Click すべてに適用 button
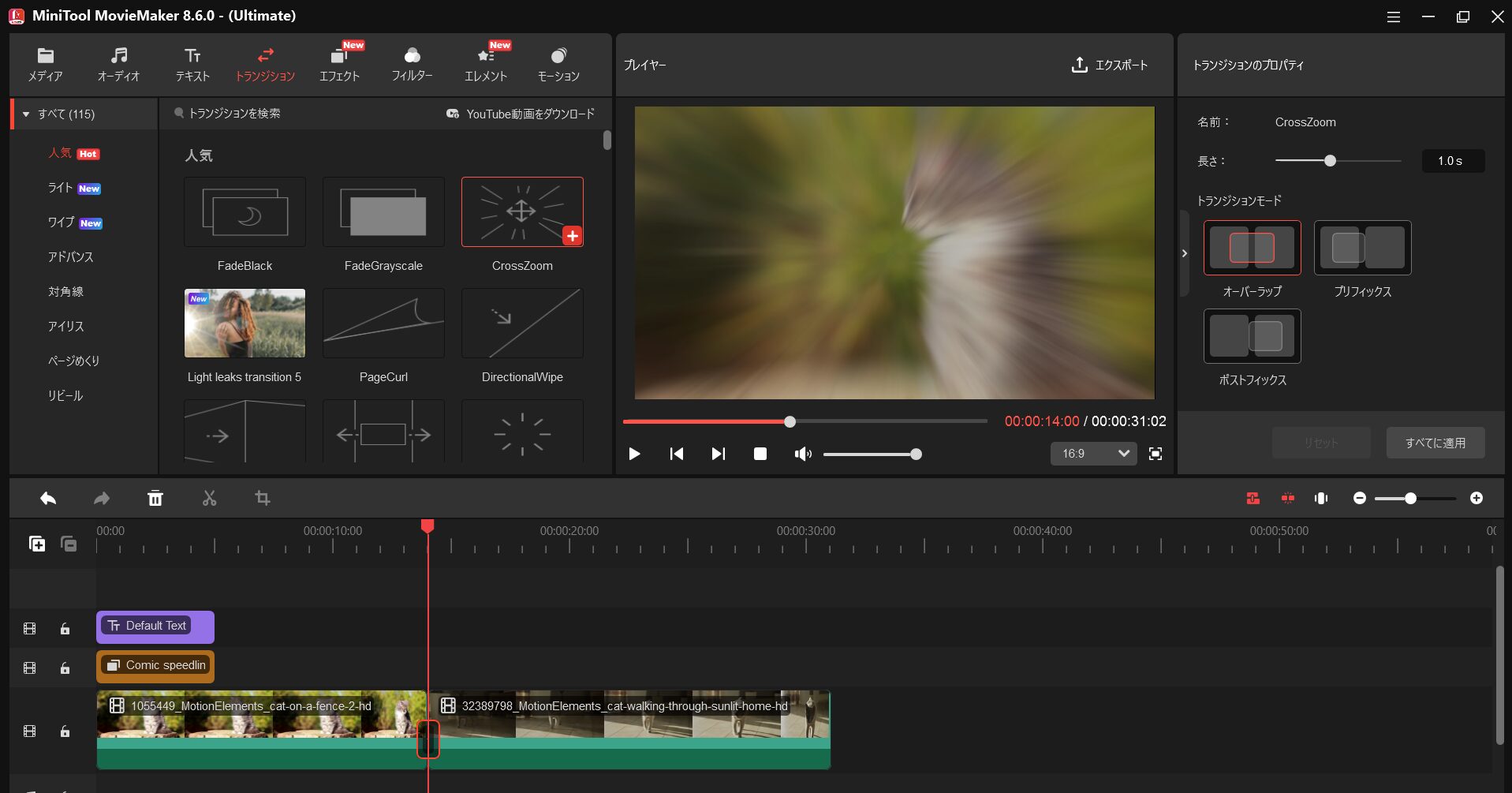The width and height of the screenshot is (1512, 793). pyautogui.click(x=1435, y=443)
